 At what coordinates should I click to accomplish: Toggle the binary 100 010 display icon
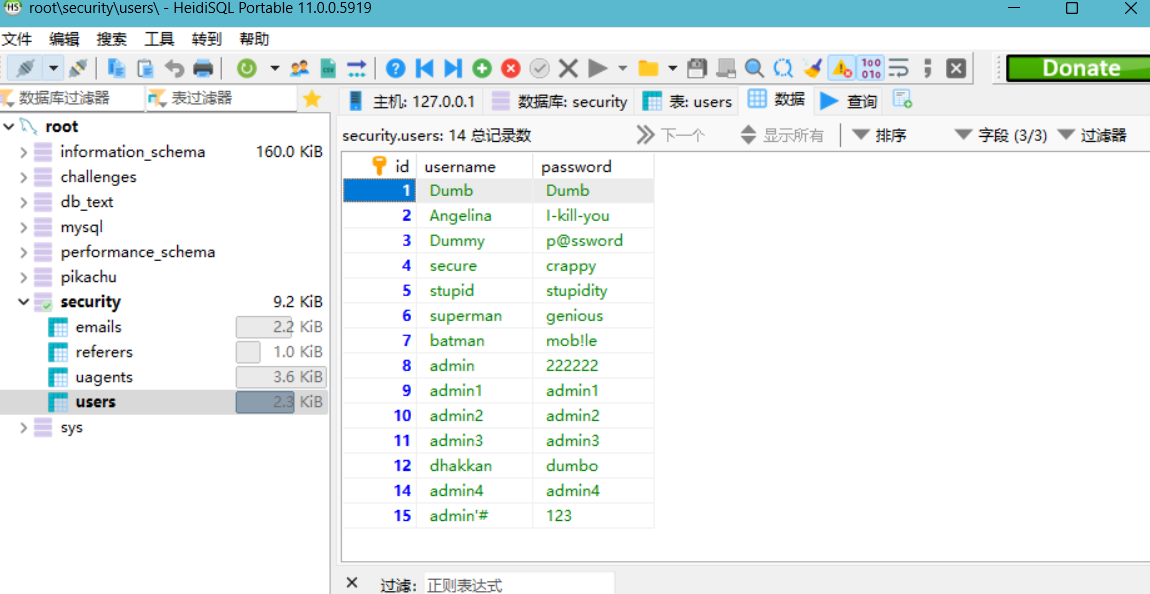click(x=871, y=69)
